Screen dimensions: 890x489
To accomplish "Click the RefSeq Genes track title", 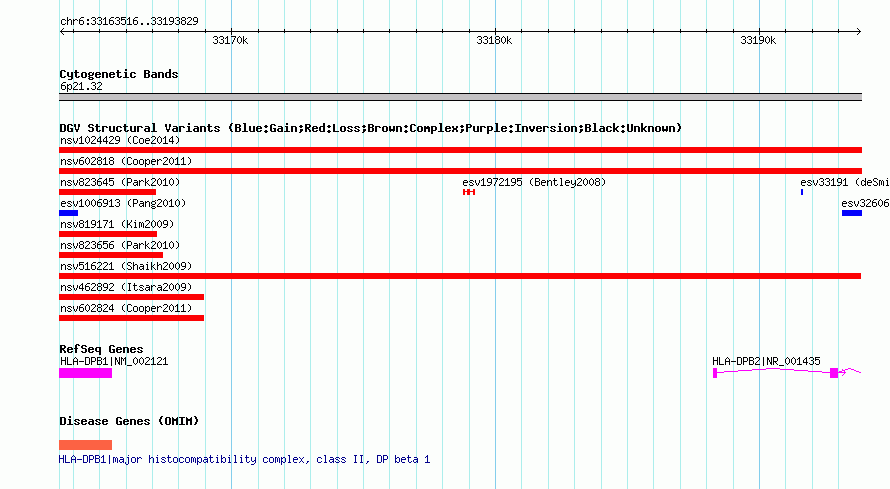I will [101, 349].
